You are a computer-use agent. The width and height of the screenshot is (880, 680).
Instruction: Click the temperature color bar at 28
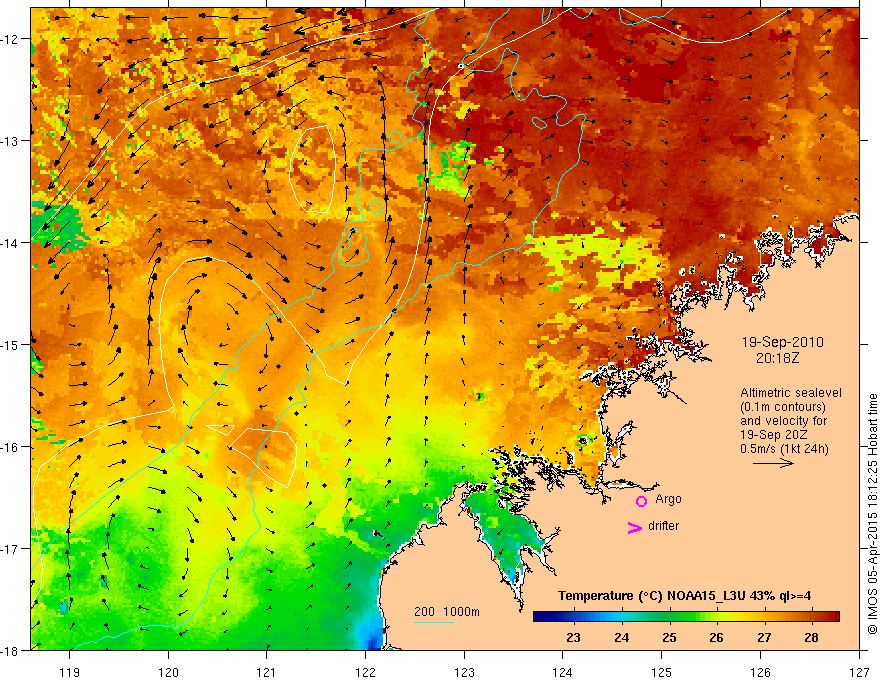(x=811, y=617)
